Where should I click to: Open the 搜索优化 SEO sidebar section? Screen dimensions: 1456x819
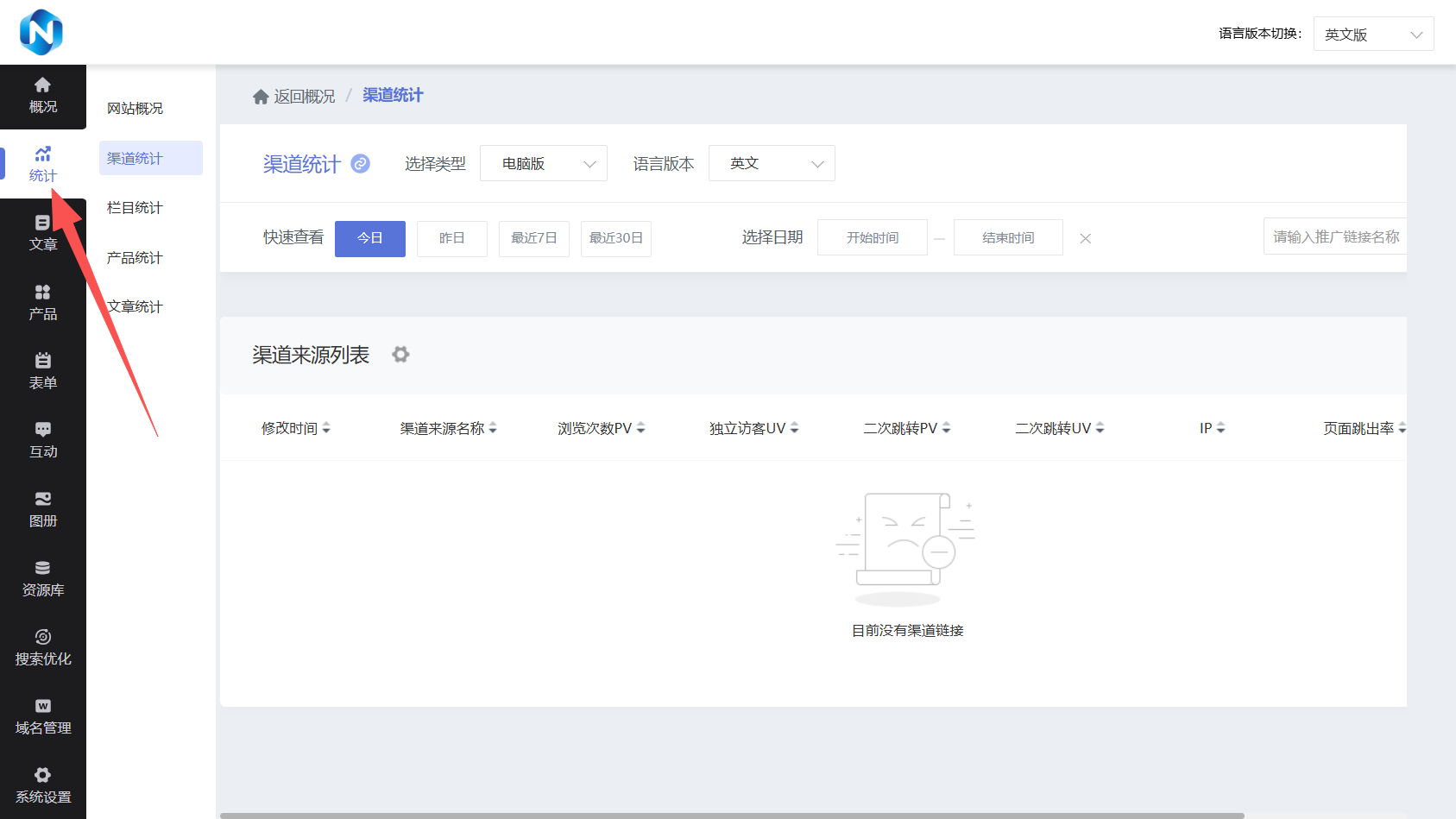point(42,647)
